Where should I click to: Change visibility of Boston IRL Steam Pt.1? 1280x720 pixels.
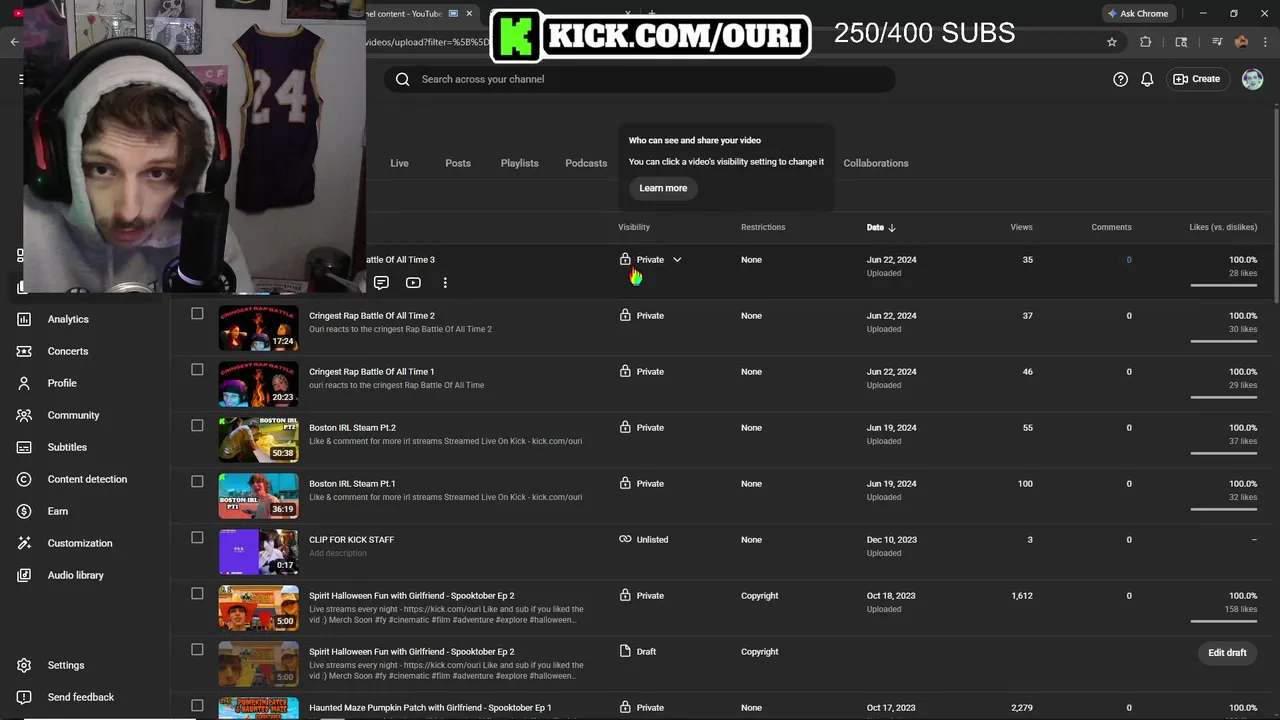point(641,484)
